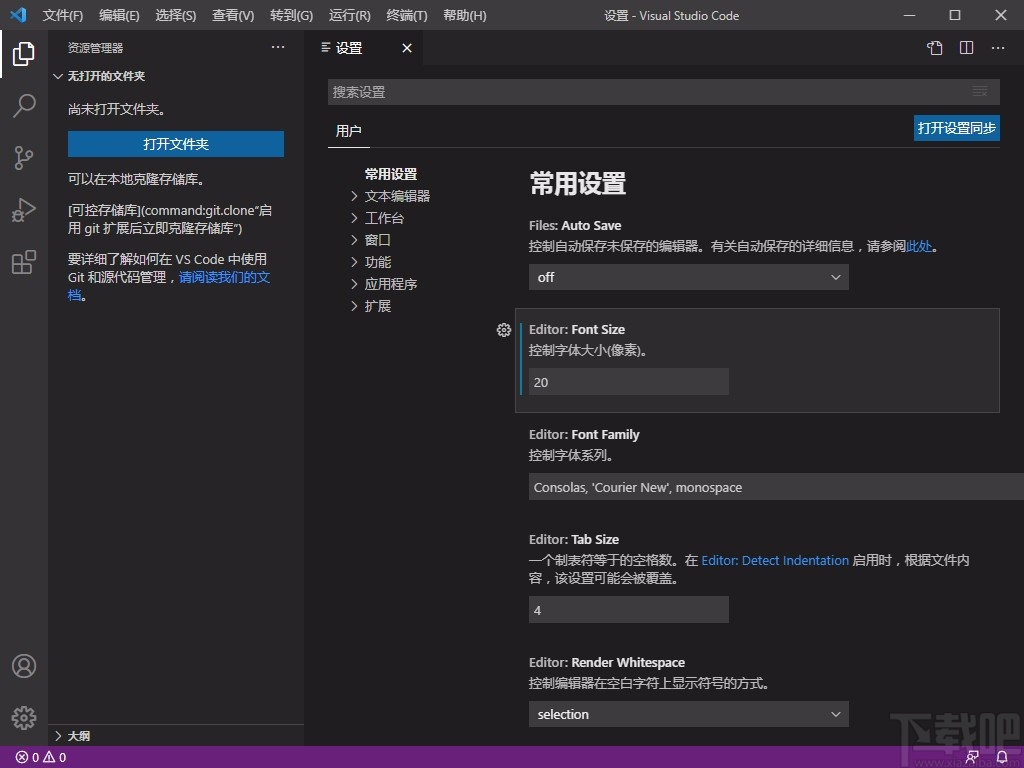Click errors and warnings indicator in status bar

[40, 758]
